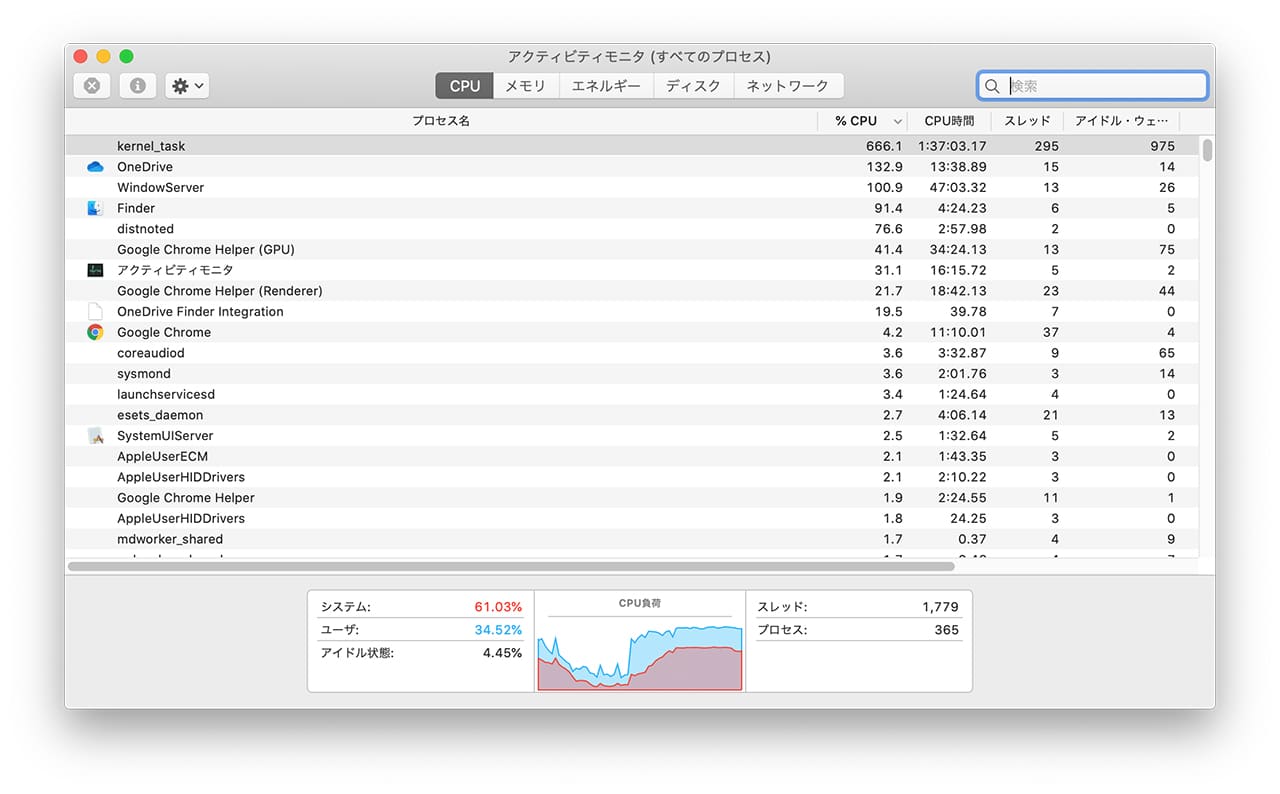Click the Activity Monitor icon beside アクティビティモニタ
Screen dimensions: 1280x794
95,270
